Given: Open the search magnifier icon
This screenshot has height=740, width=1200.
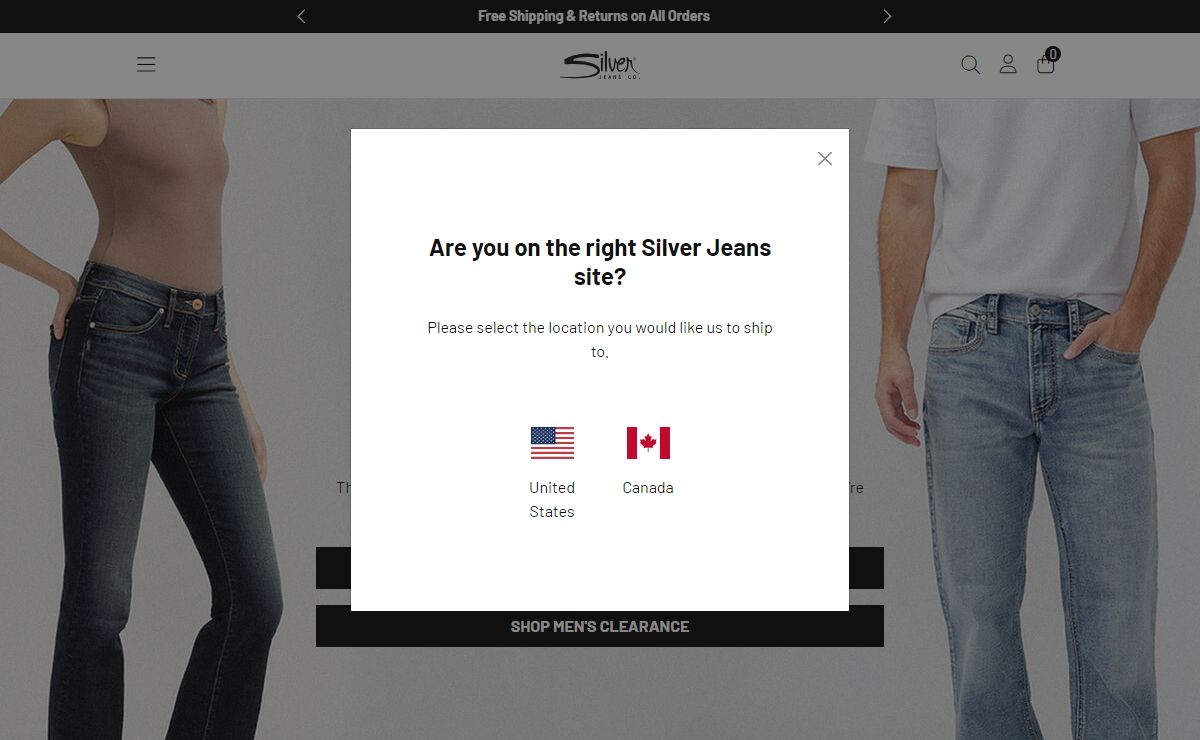Looking at the screenshot, I should (x=970, y=65).
